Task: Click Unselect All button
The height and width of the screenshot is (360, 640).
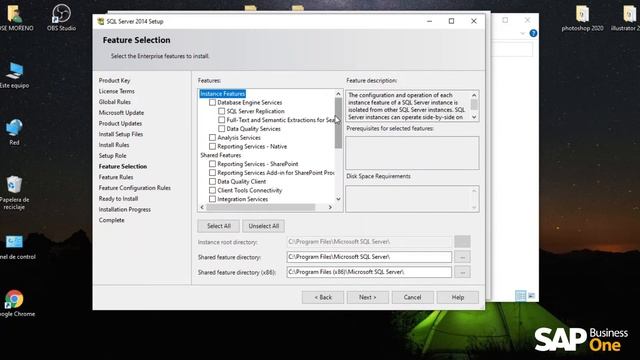Action: click(x=264, y=226)
